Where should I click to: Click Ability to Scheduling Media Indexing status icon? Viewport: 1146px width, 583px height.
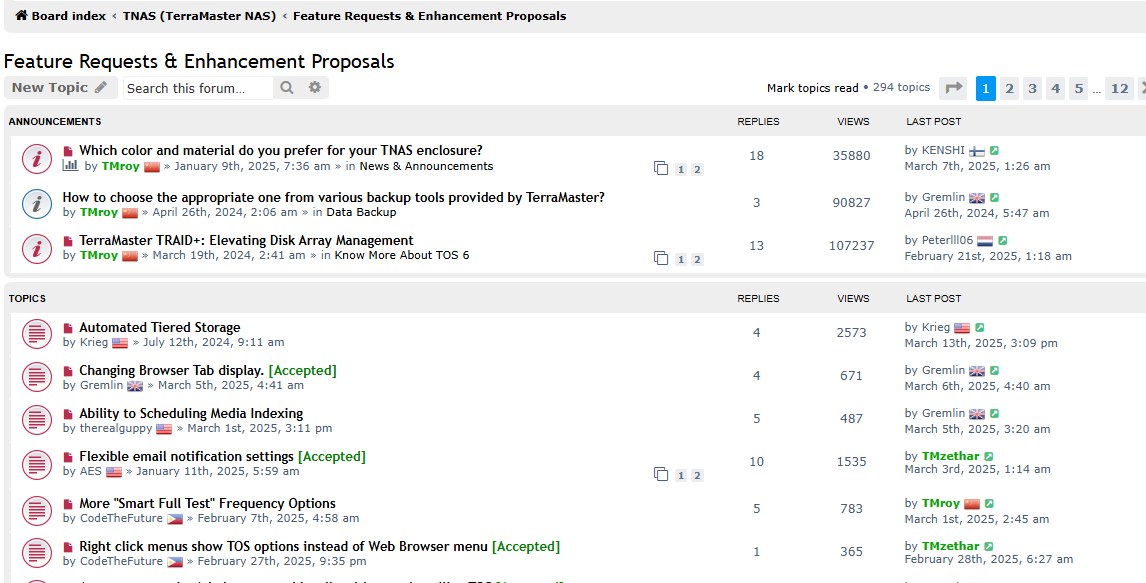(x=37, y=420)
